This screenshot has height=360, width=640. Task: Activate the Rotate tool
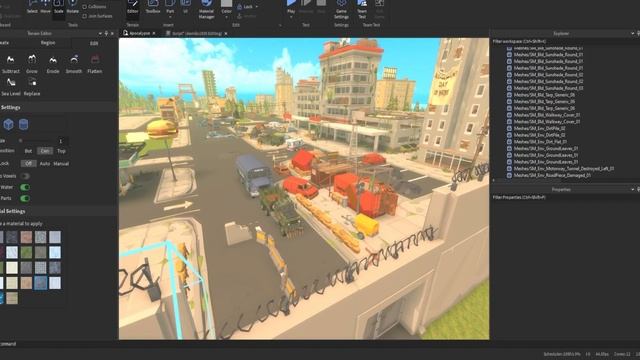point(73,7)
